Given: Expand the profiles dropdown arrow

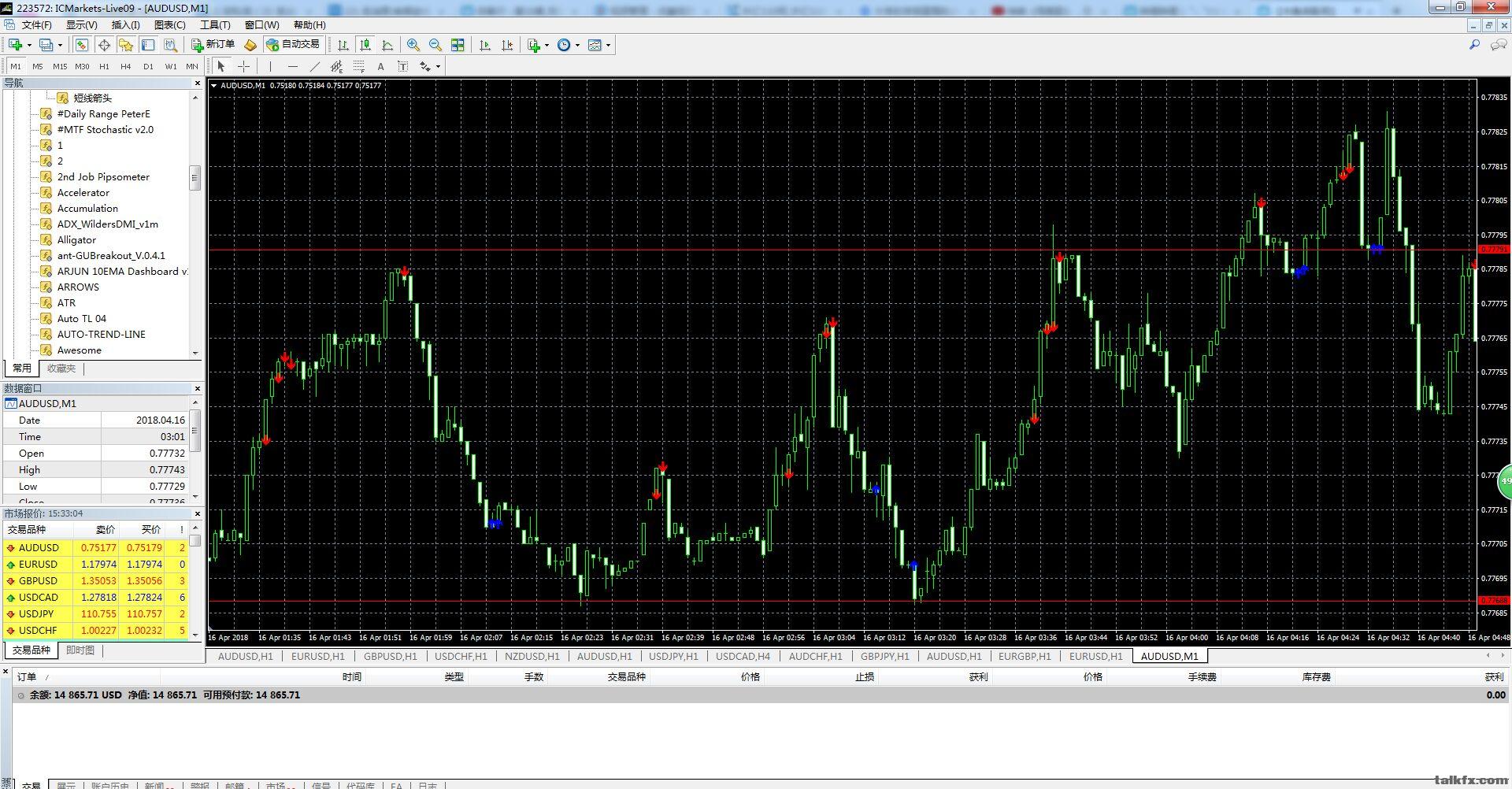Looking at the screenshot, I should click(x=60, y=45).
